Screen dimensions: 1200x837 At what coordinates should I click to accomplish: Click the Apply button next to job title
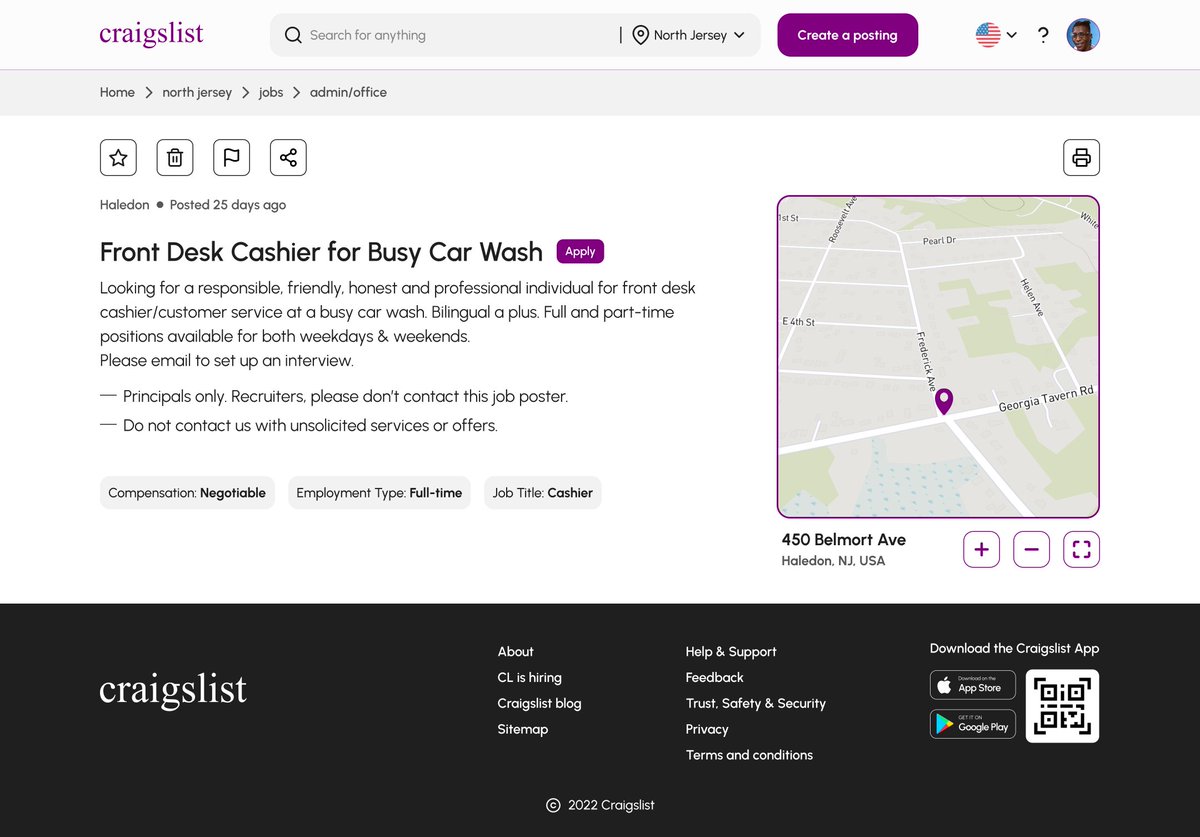click(x=580, y=251)
